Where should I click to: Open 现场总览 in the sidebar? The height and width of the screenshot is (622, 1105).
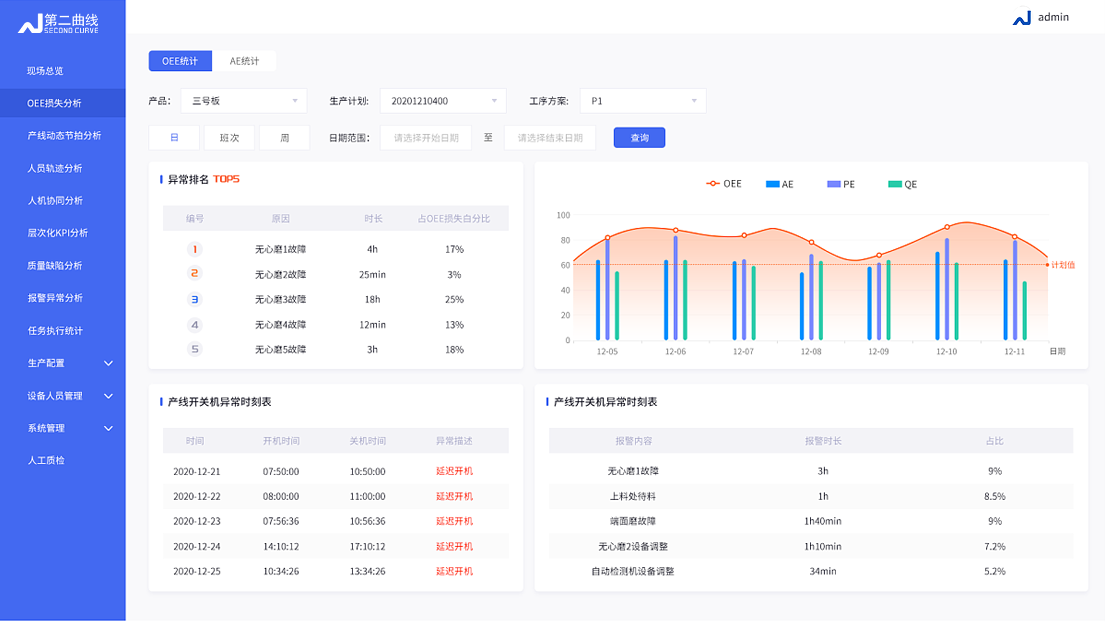(45, 71)
